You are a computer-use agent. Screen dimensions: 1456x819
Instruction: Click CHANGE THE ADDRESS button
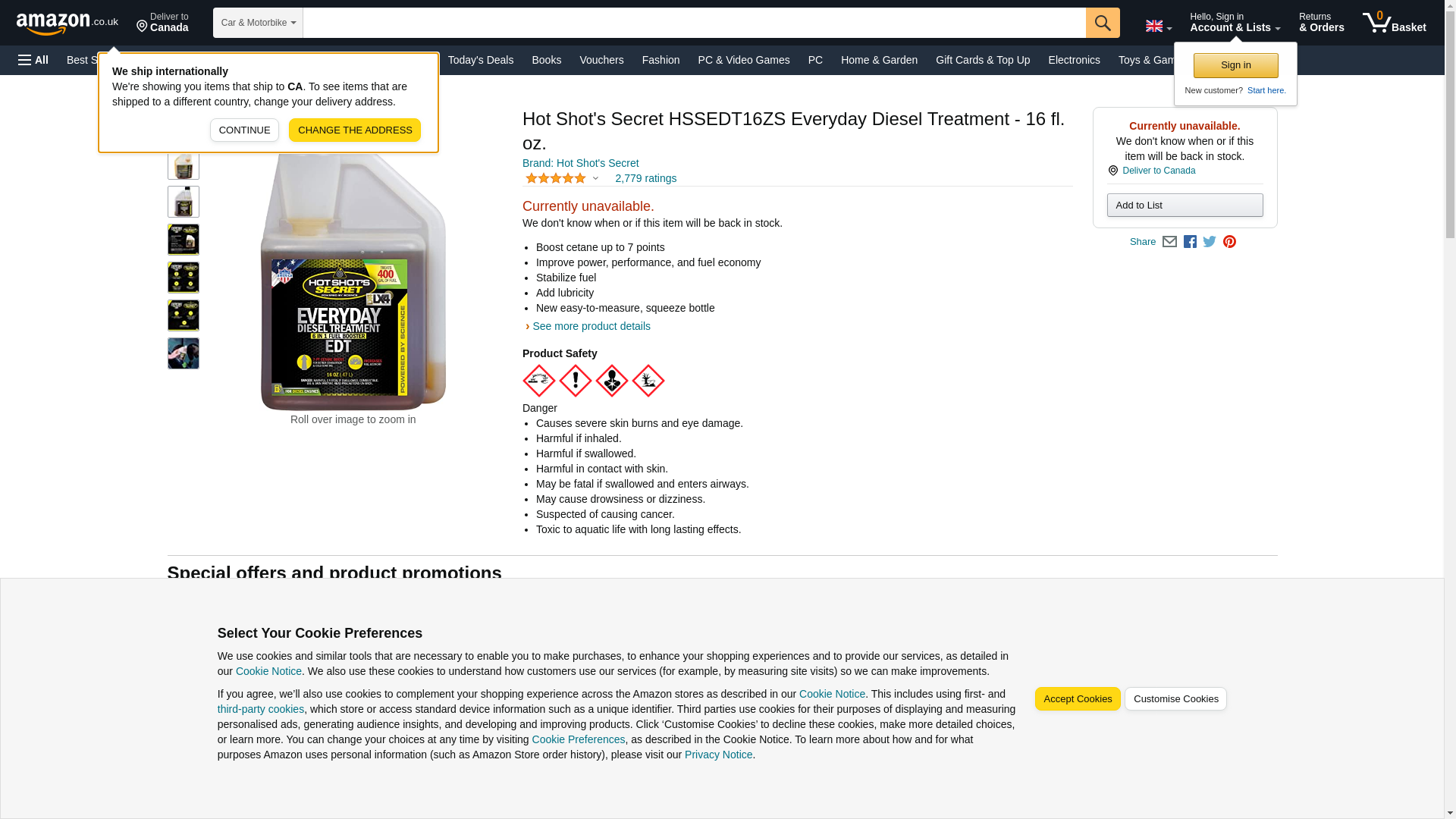[354, 130]
